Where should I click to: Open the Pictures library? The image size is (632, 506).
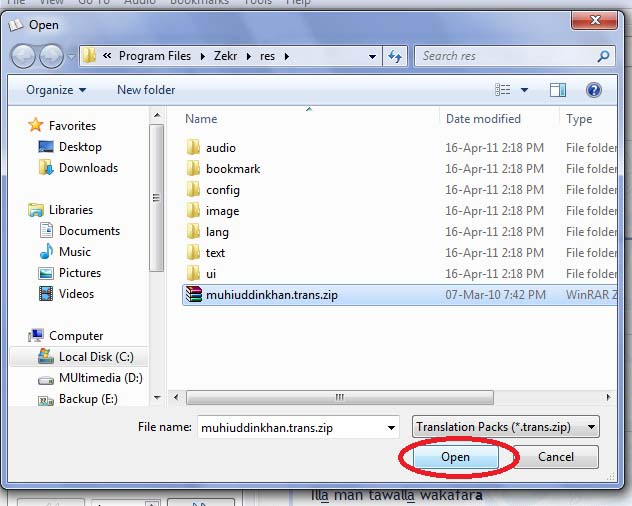click(x=69, y=273)
